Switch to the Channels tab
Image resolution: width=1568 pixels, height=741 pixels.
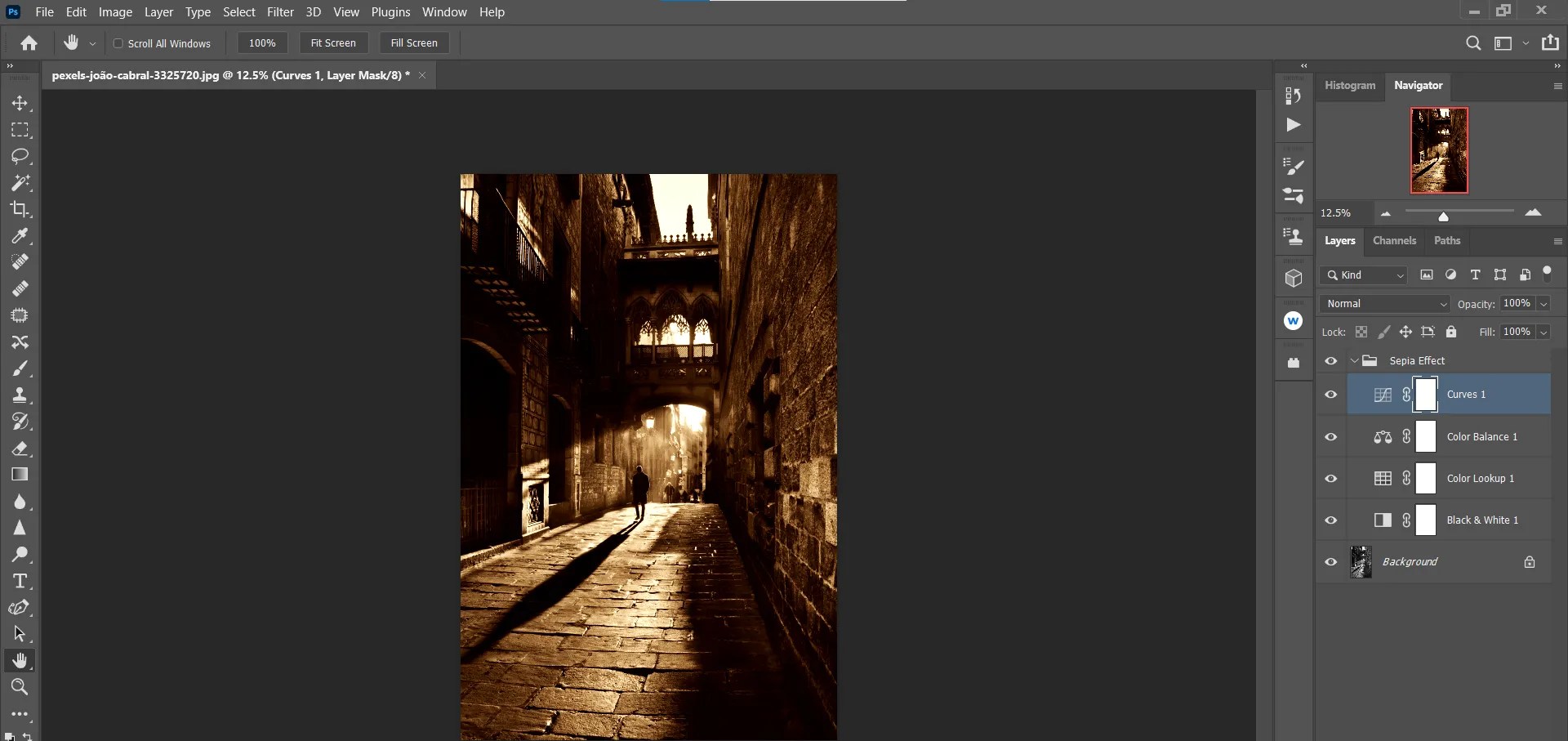[1394, 241]
